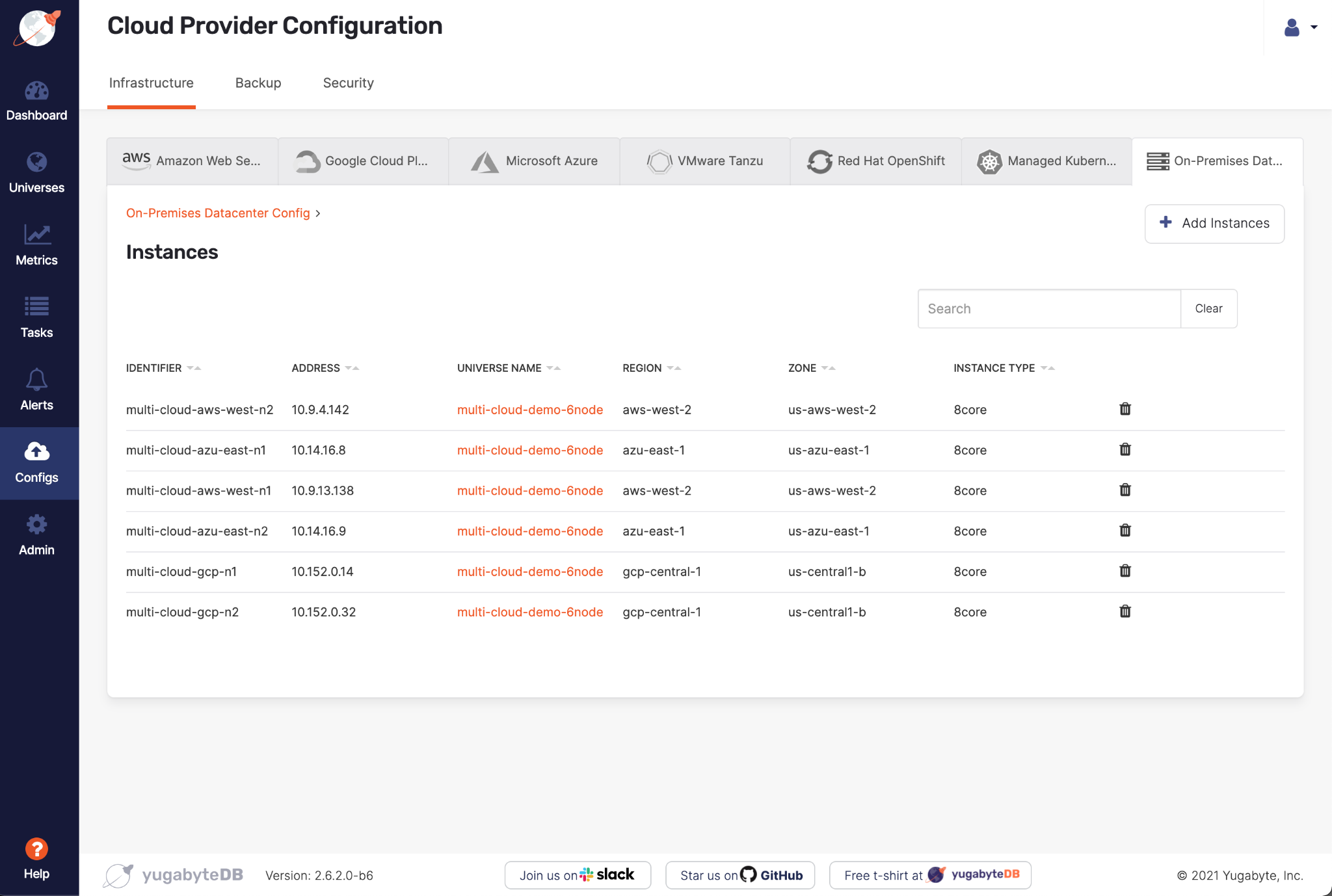1332x896 pixels.
Task: Open universe link for multi-cloud-azu-east-n2 row
Action: click(x=530, y=531)
